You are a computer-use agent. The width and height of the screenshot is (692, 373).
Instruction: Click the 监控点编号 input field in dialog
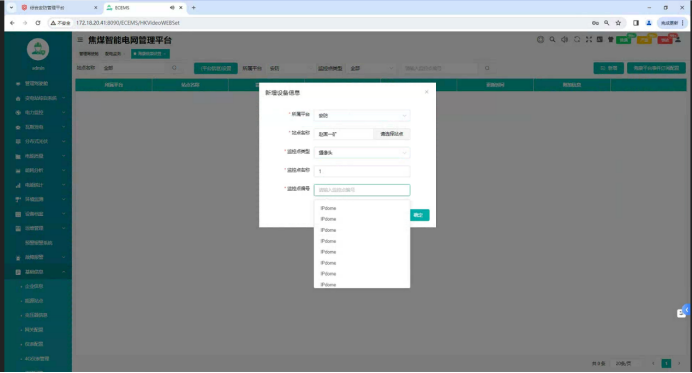pos(362,190)
